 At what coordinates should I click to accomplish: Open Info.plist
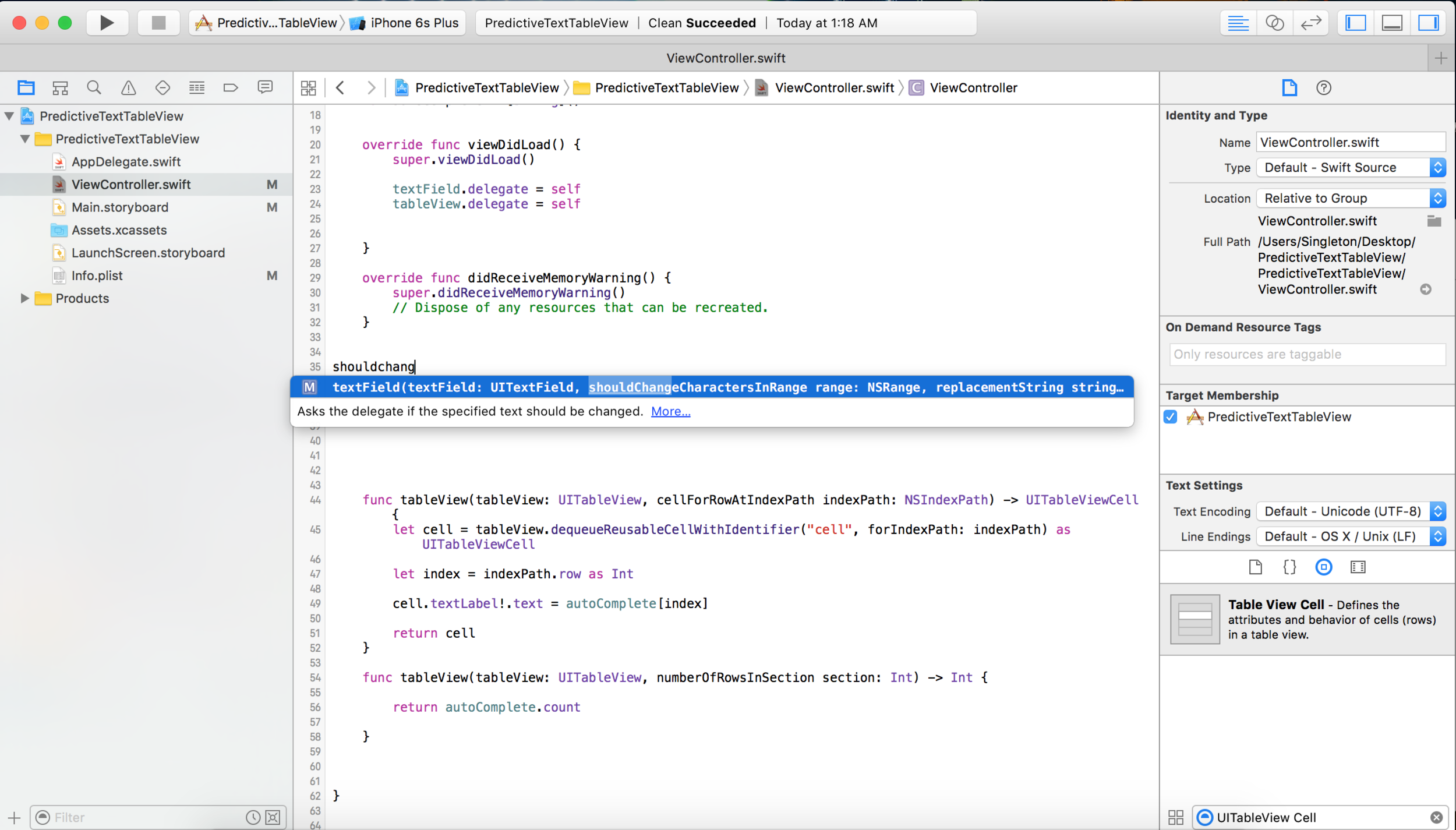97,276
